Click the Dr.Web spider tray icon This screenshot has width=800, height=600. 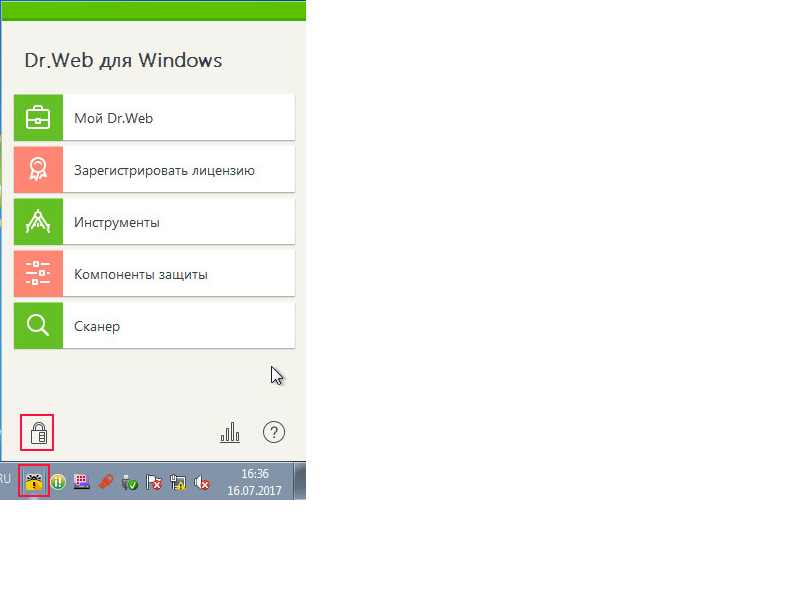[34, 481]
